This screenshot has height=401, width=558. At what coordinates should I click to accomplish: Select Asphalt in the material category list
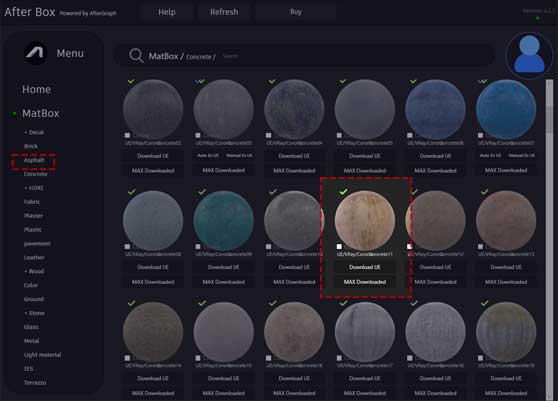point(34,160)
